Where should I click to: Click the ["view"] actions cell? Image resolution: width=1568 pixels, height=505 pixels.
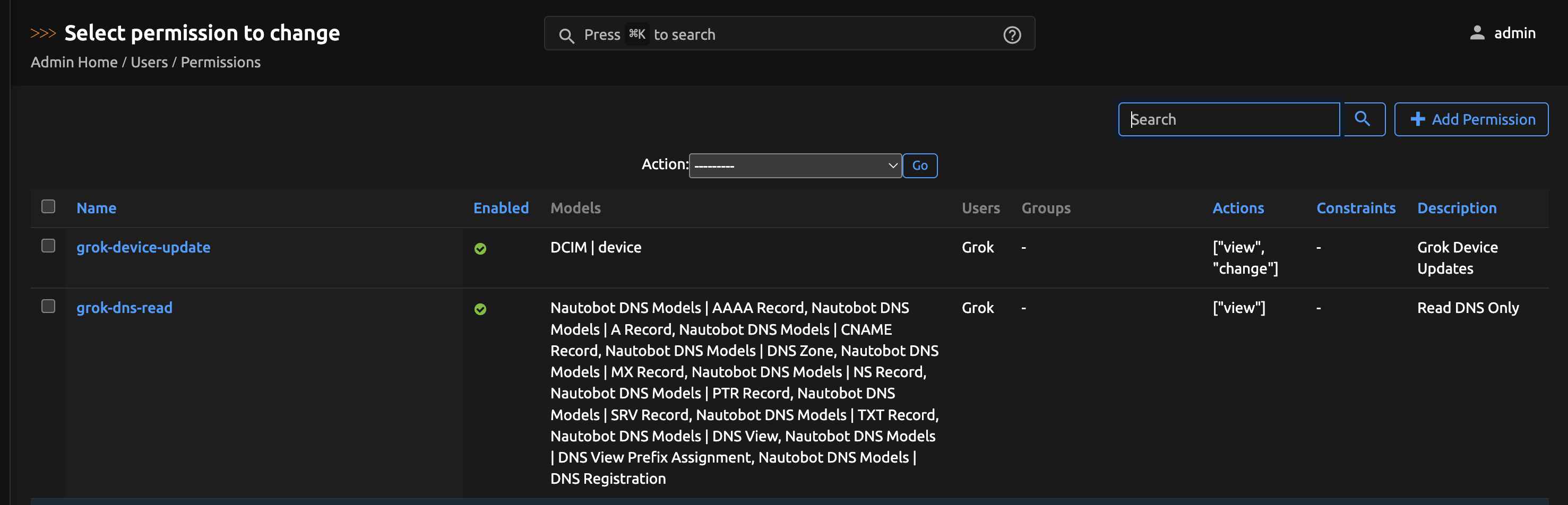1239,307
